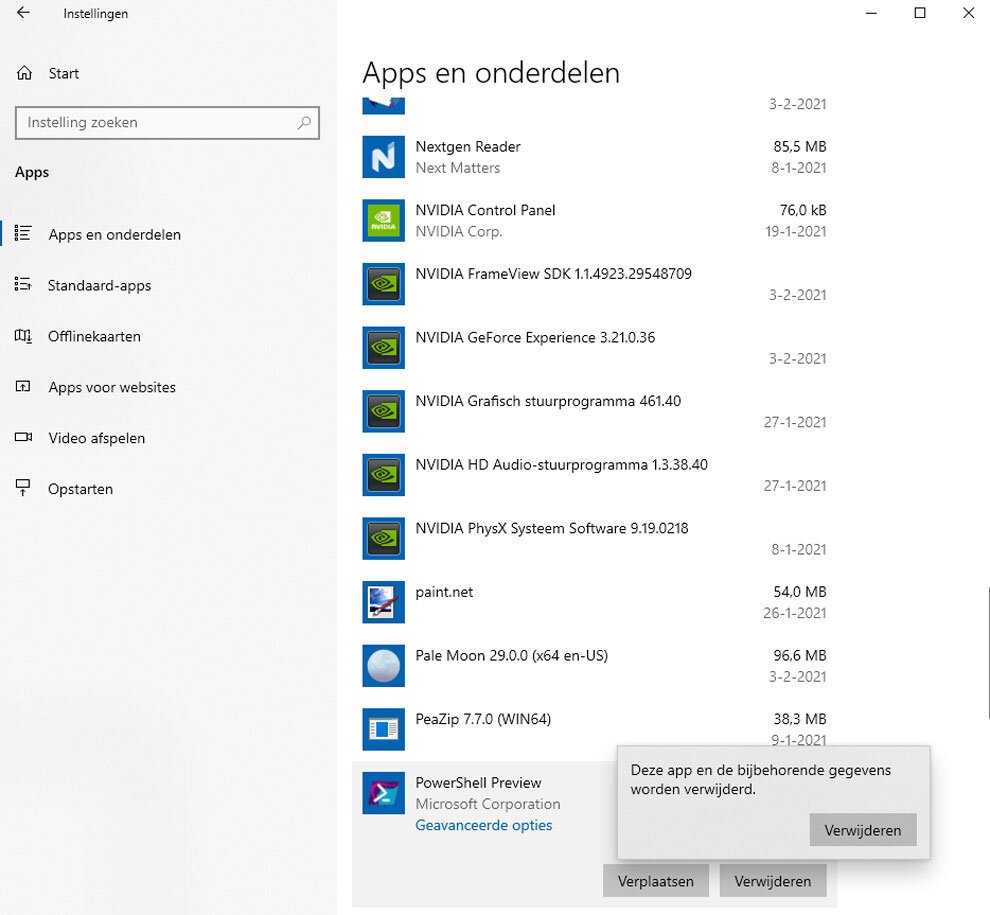
Task: Select NVIDIA FrameView SDK 1.1.4923.29548709
Action: (554, 273)
